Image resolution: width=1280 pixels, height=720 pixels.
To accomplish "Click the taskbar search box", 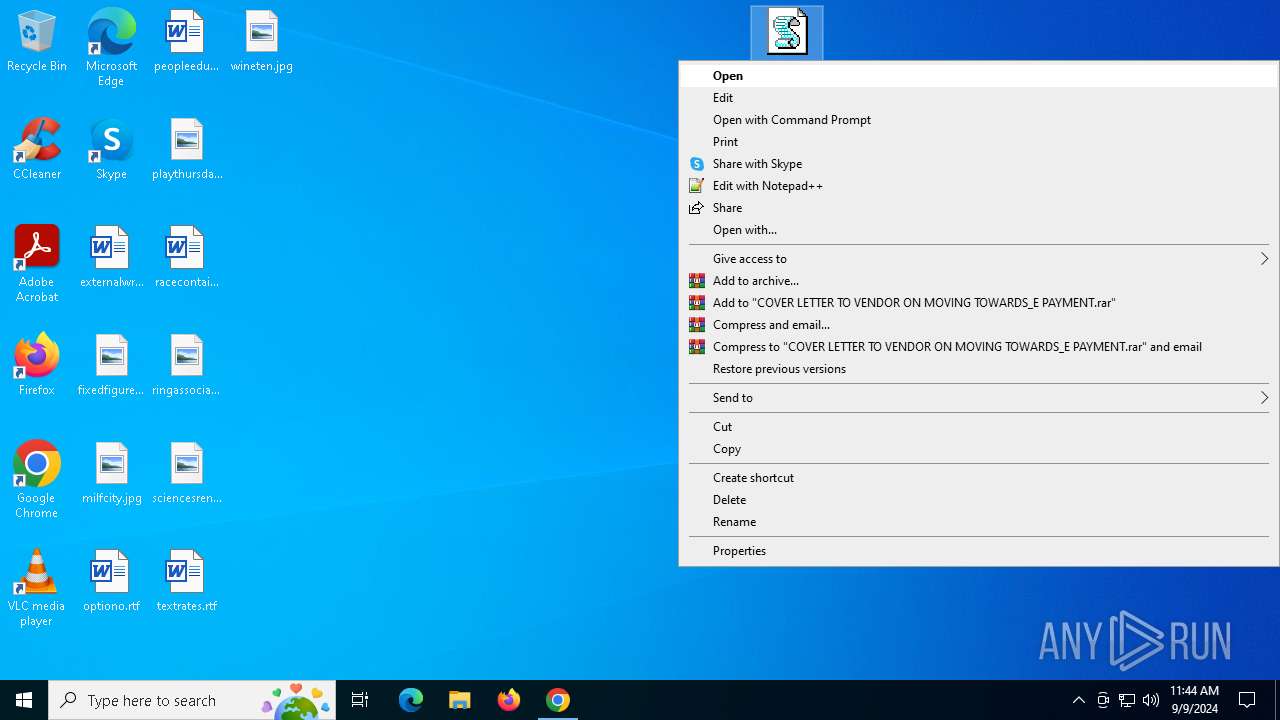I will coord(192,700).
